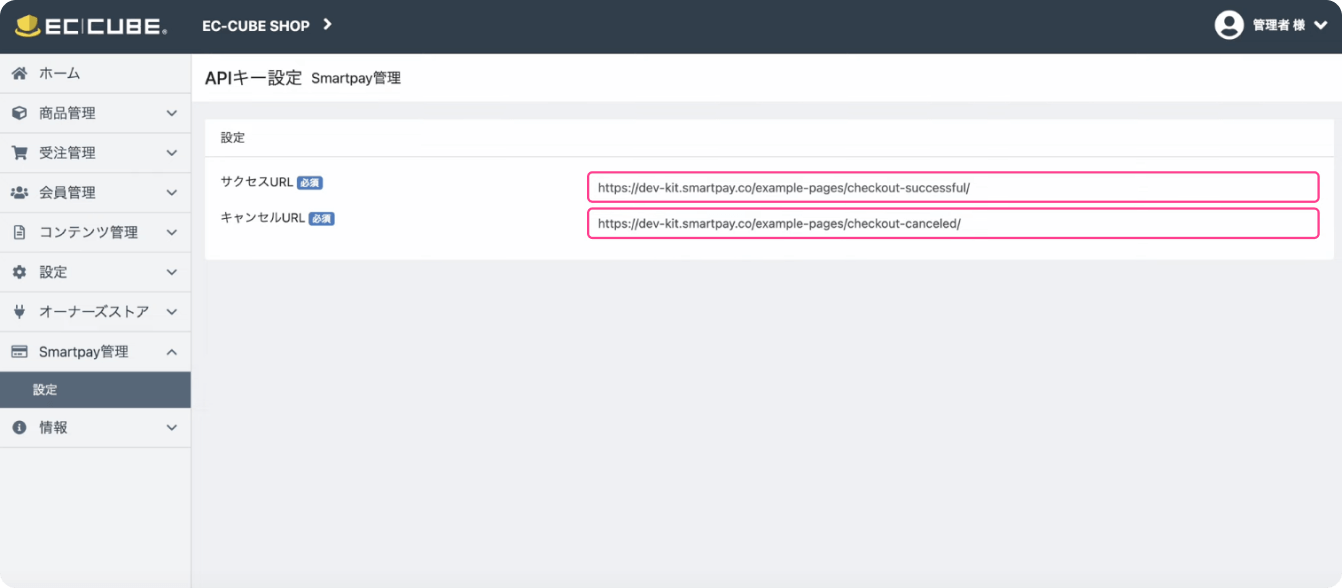Click the gear icon beside 設定
The width and height of the screenshot is (1342, 588).
(19, 272)
